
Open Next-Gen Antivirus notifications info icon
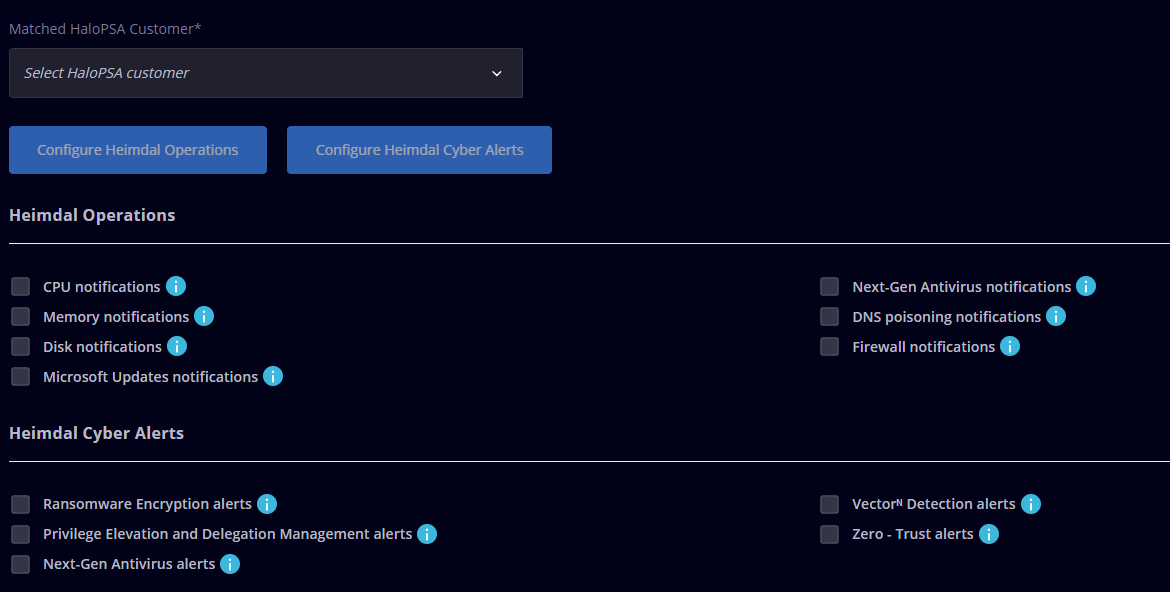[x=1086, y=286]
